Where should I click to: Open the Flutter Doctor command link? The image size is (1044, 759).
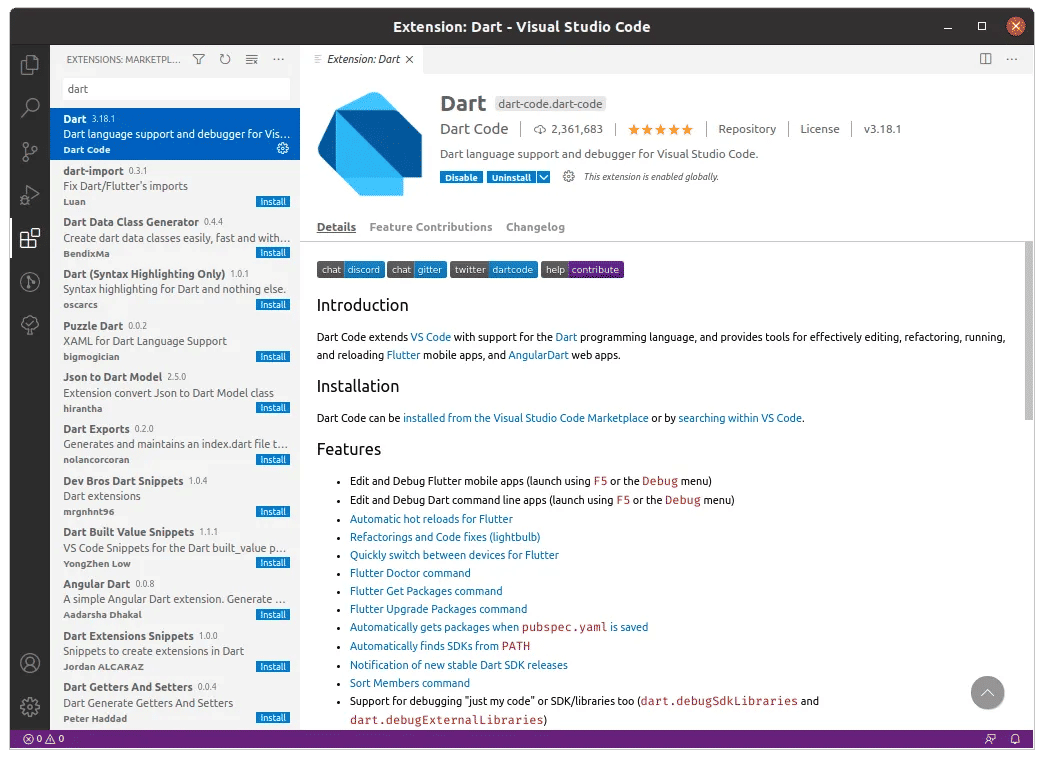410,573
